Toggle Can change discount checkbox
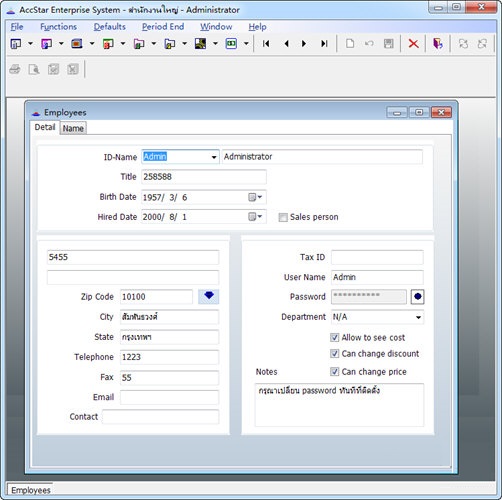 click(334, 354)
